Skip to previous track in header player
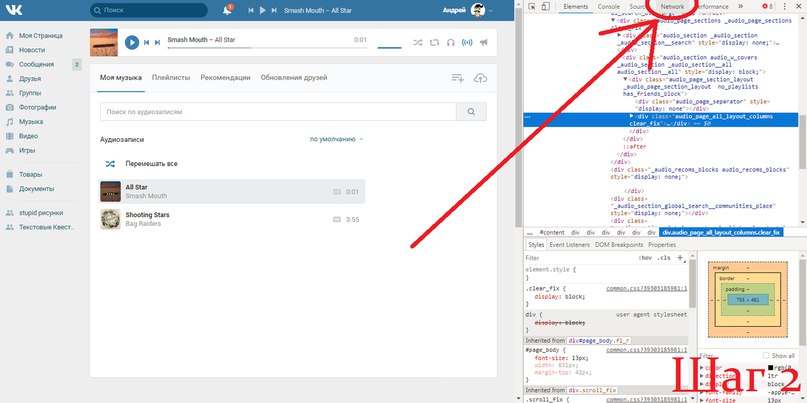 click(x=251, y=10)
